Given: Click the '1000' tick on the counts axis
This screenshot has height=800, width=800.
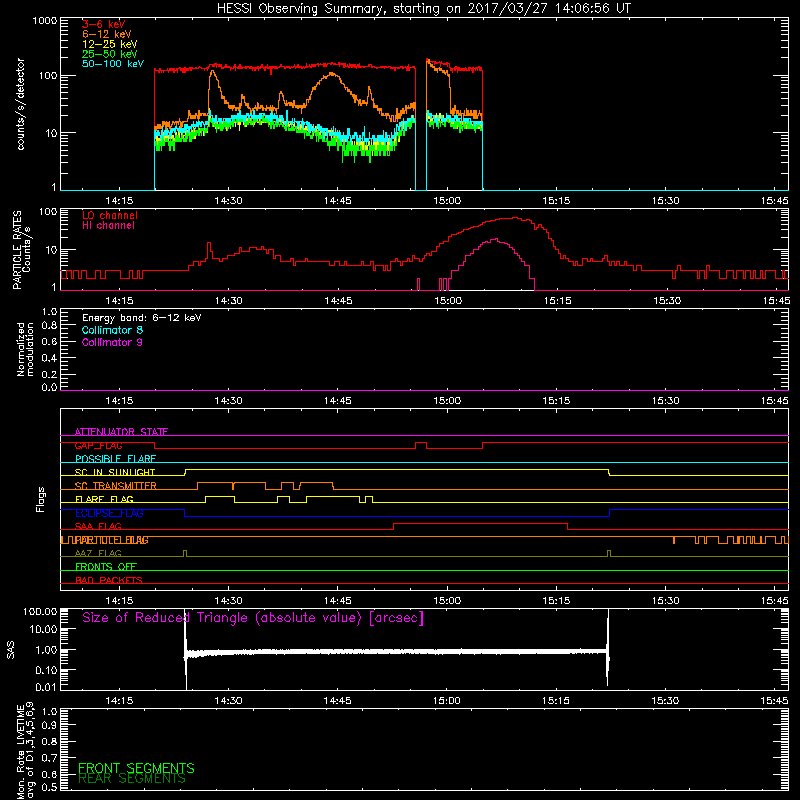Looking at the screenshot, I should tap(45, 21).
